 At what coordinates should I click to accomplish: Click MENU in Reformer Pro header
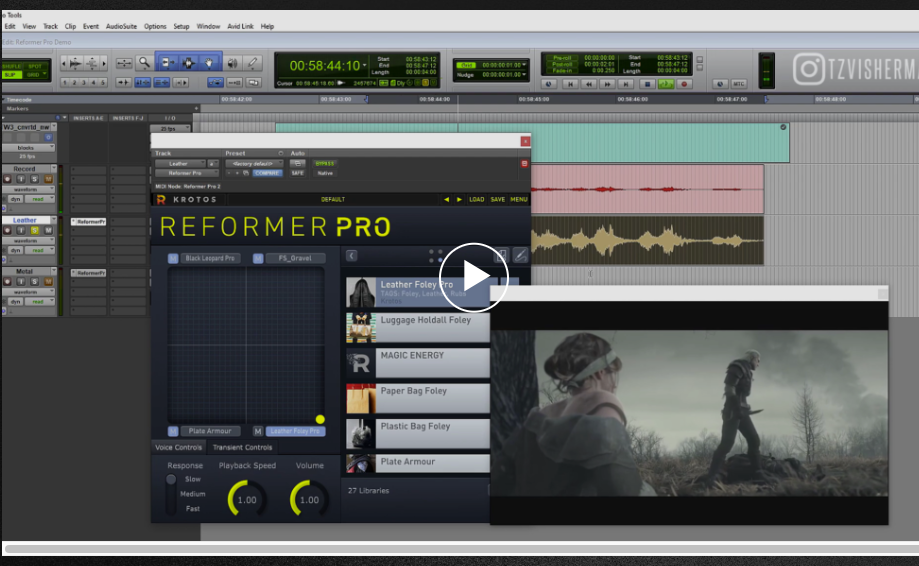pos(519,200)
